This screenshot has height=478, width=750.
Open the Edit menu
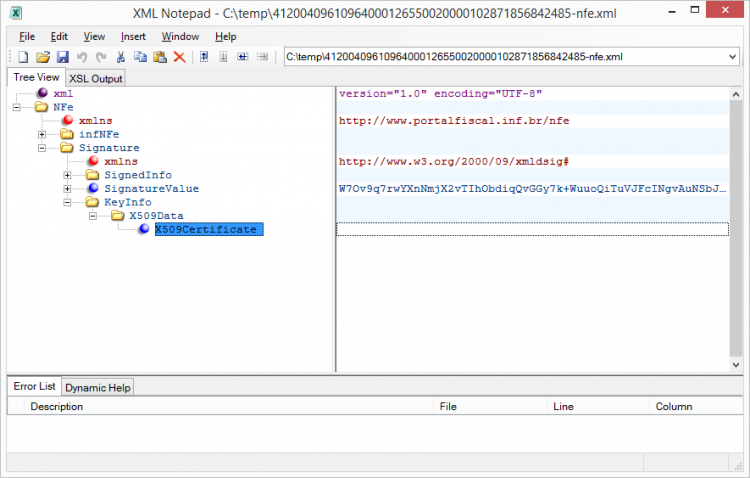59,36
